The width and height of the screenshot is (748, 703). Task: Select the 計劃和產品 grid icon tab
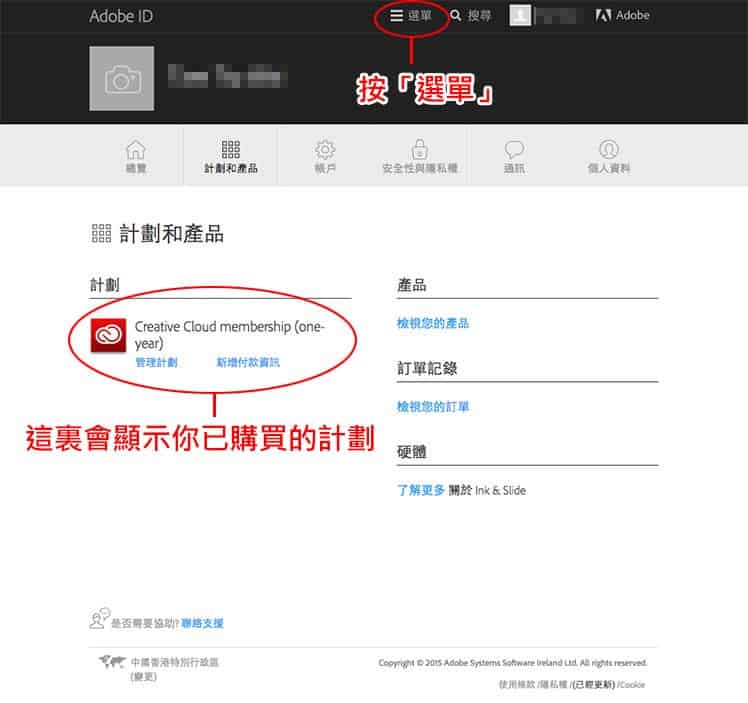(x=231, y=156)
